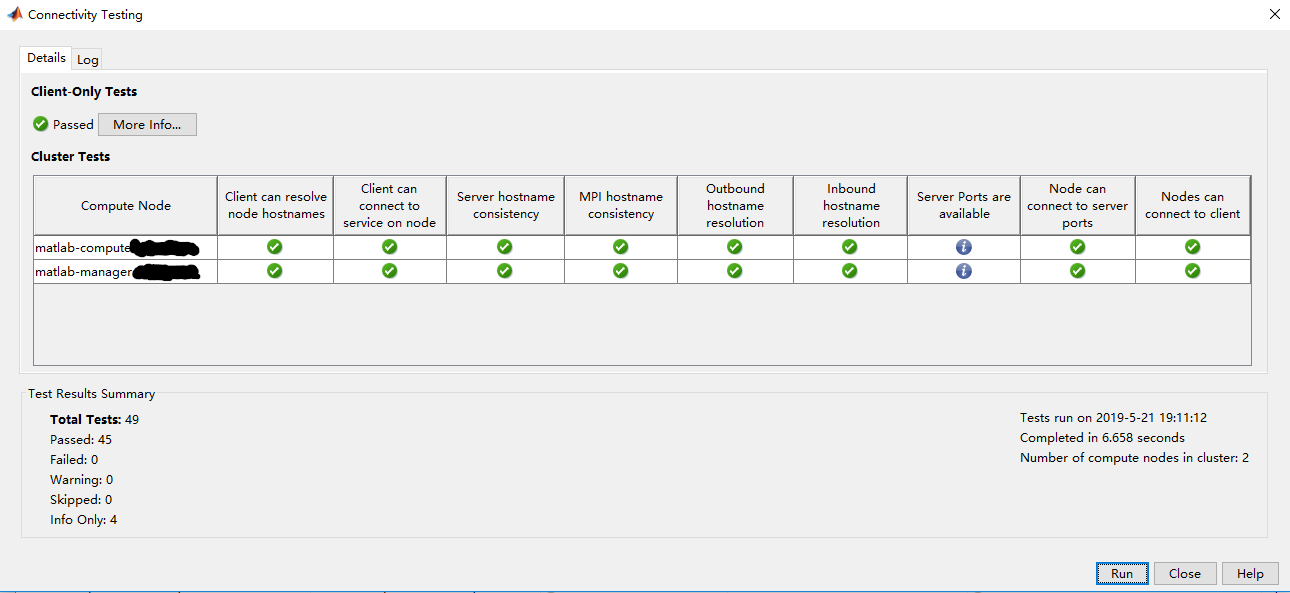
Task: Click matlab-manager 'Nodes can connect to client' checkmark
Action: 1192,271
